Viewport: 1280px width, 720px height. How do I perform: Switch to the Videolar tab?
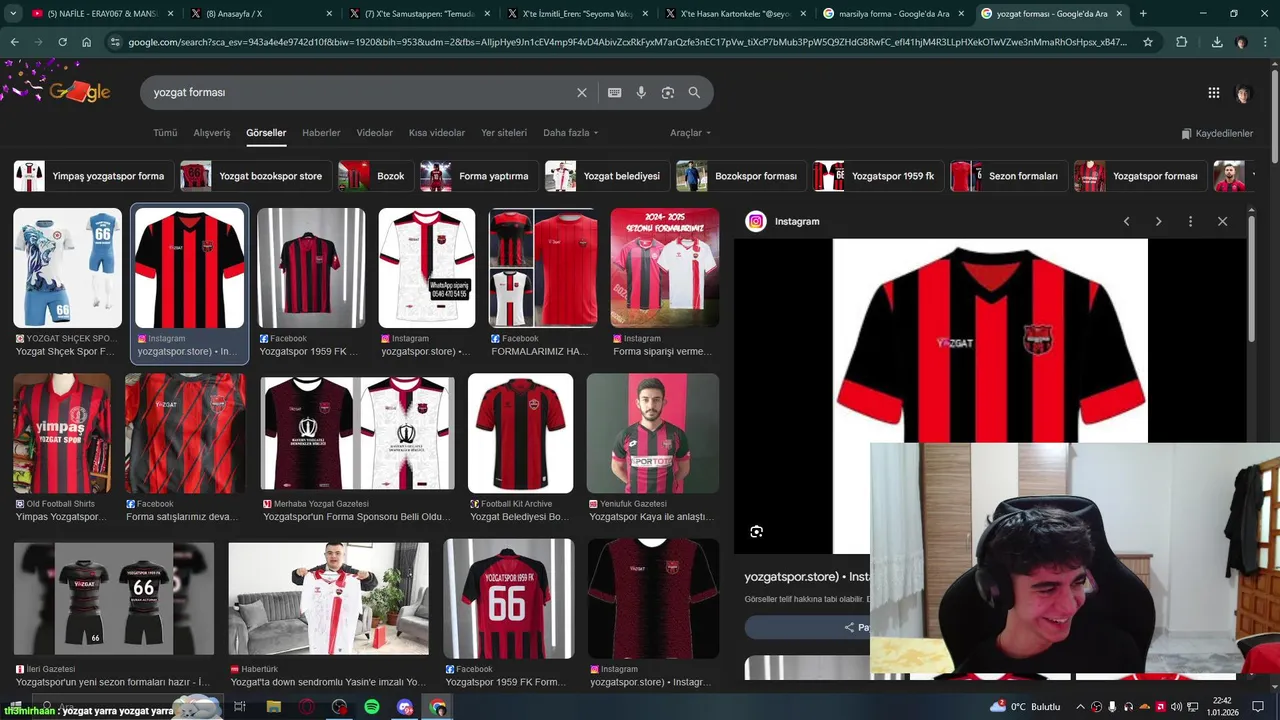(x=375, y=133)
